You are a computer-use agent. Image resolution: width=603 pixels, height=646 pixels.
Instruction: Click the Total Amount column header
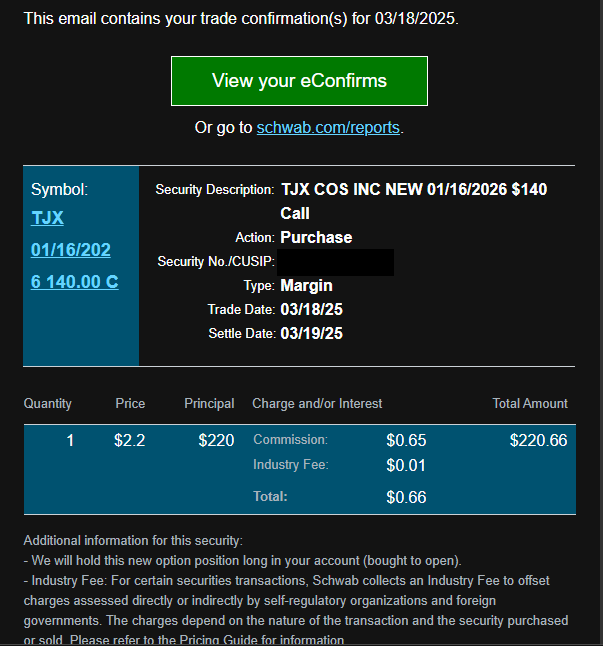click(x=530, y=404)
